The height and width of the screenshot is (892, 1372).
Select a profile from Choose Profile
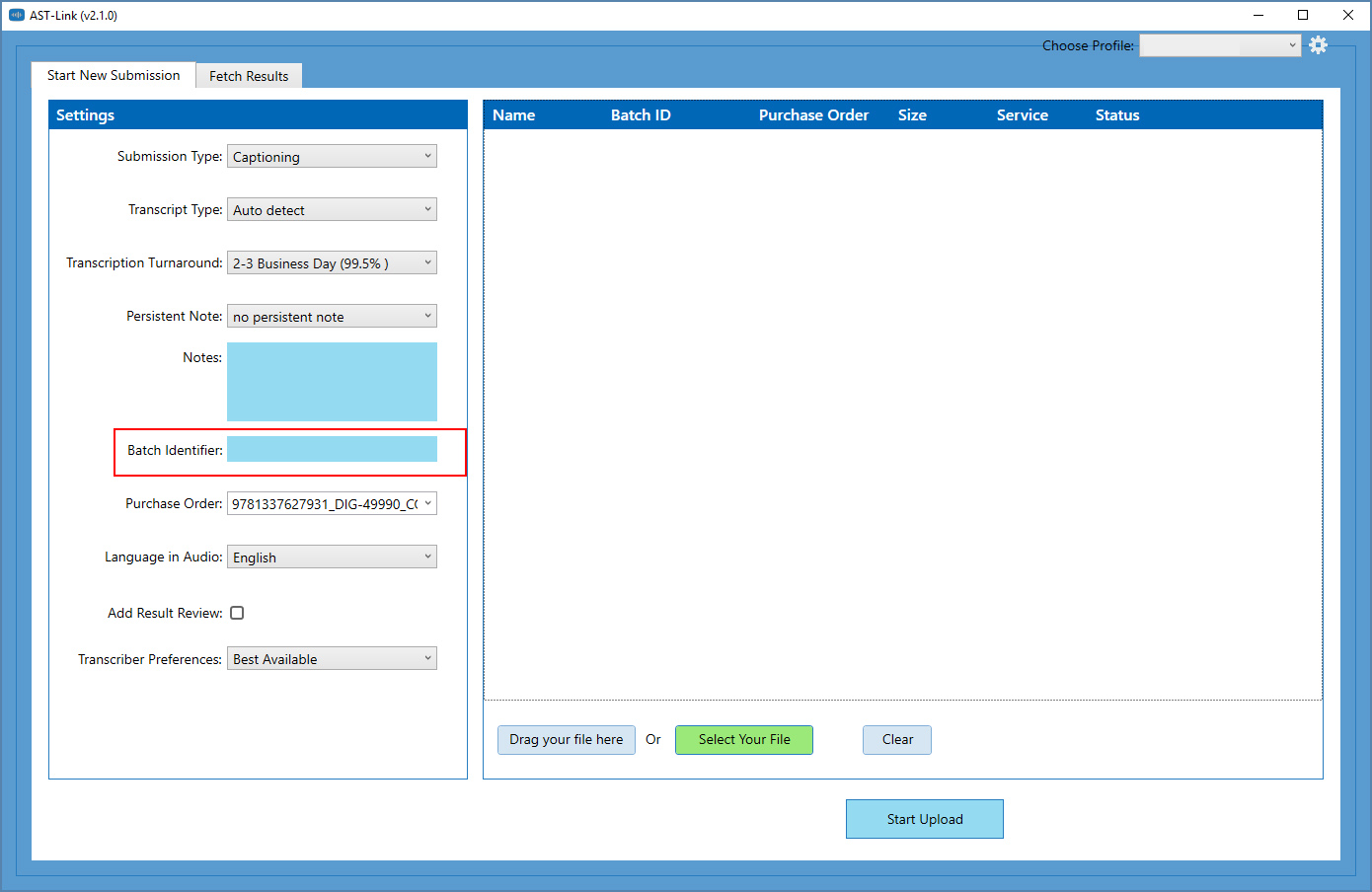[1220, 44]
